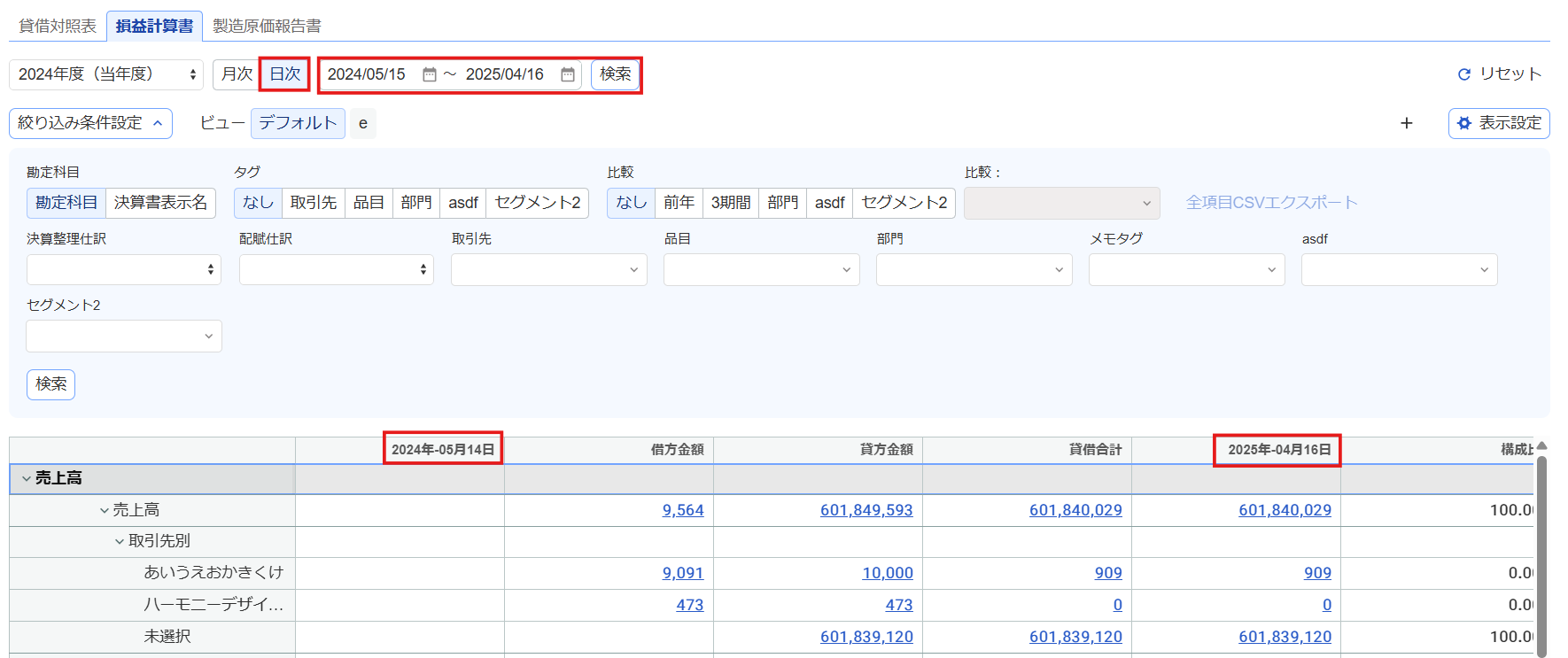
Task: Click the 10,000 credit amount link
Action: (x=888, y=573)
